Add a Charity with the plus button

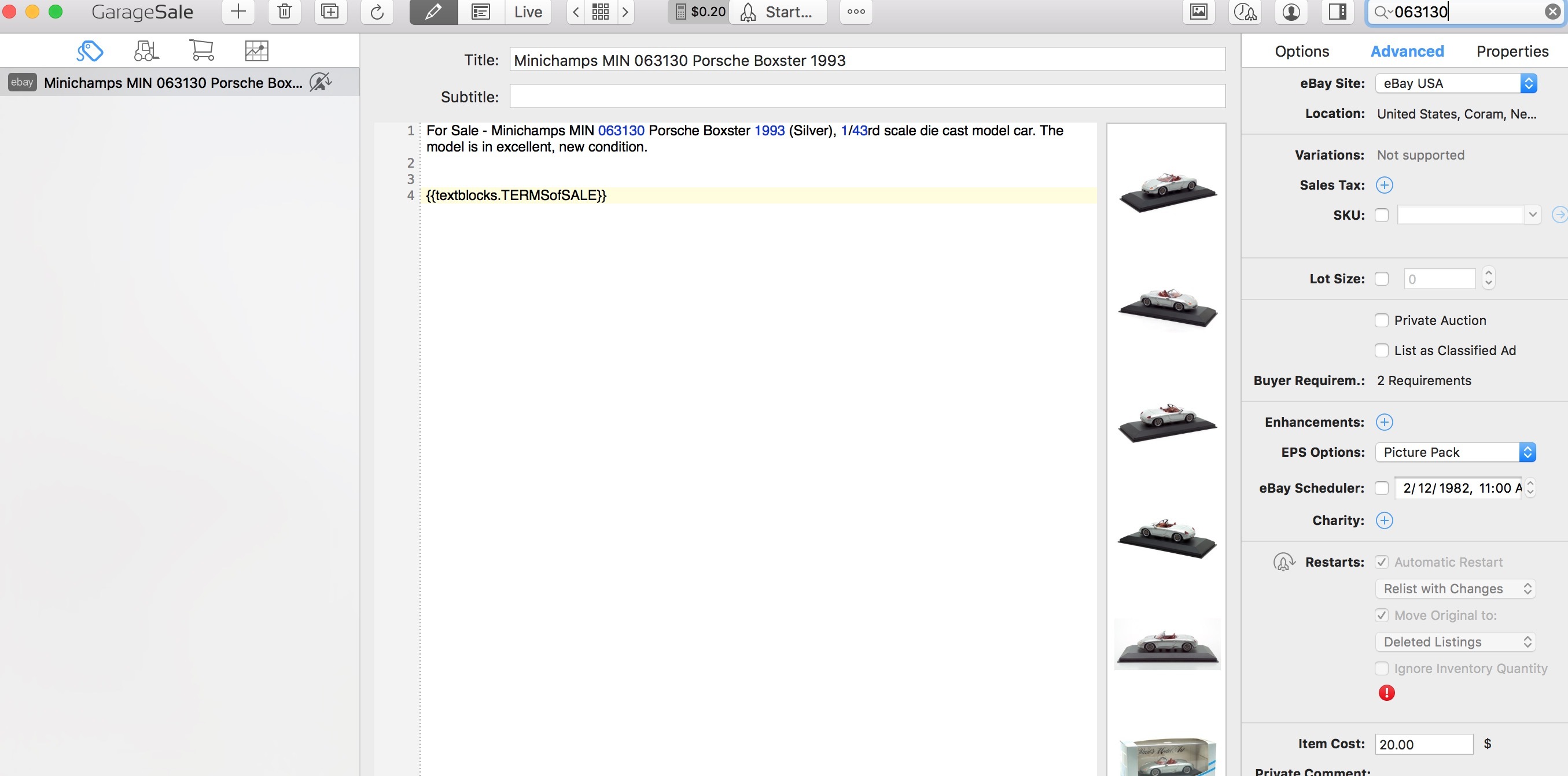pos(1384,520)
